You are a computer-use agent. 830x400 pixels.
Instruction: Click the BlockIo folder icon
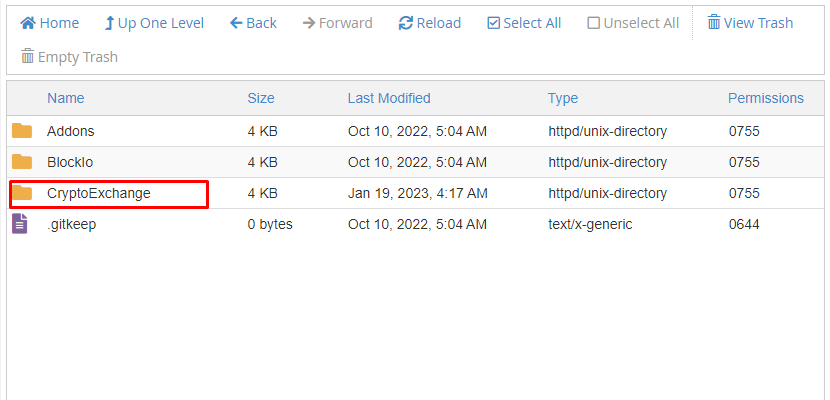(x=22, y=162)
